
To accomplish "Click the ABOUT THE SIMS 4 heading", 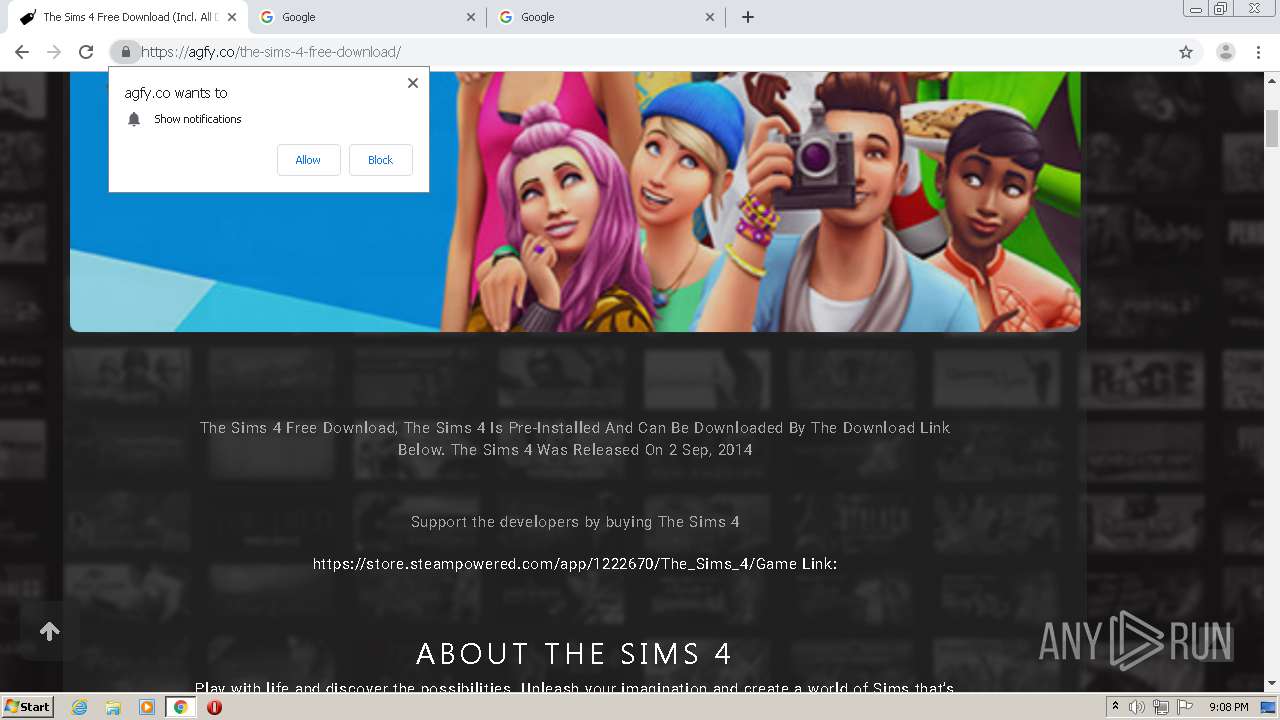I will coord(575,654).
